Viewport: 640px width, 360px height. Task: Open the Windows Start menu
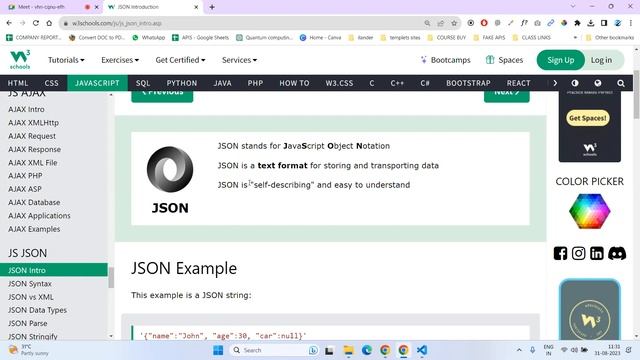(x=218, y=350)
